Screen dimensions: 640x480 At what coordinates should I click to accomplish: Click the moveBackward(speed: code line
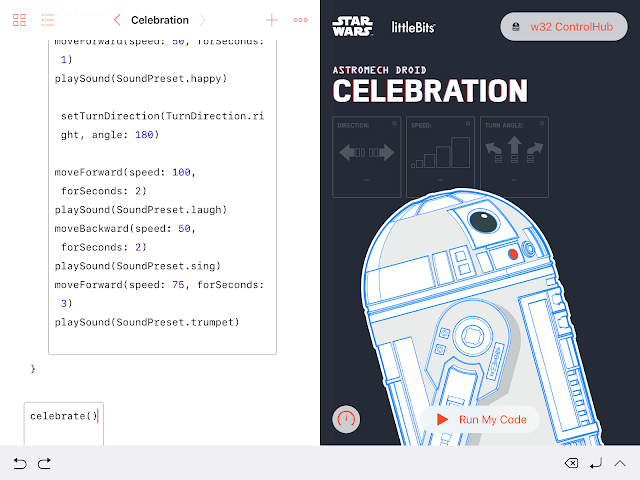click(125, 238)
